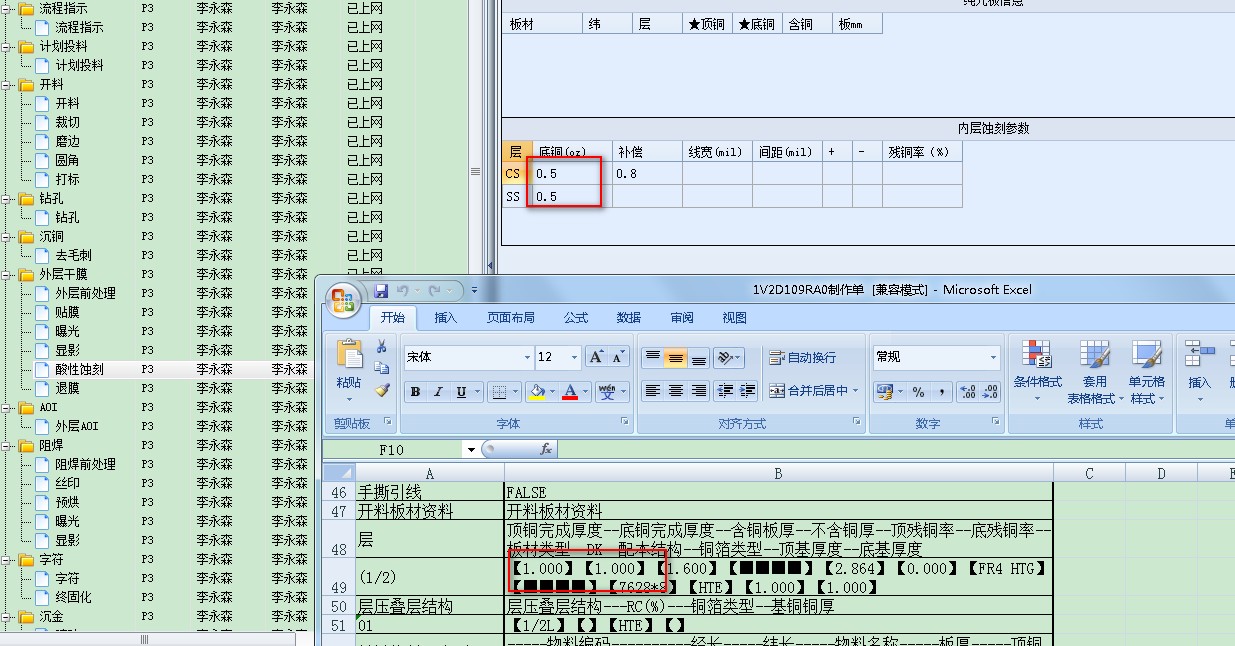Open the underline style dropdown arrow
The image size is (1235, 646).
pyautogui.click(x=476, y=392)
